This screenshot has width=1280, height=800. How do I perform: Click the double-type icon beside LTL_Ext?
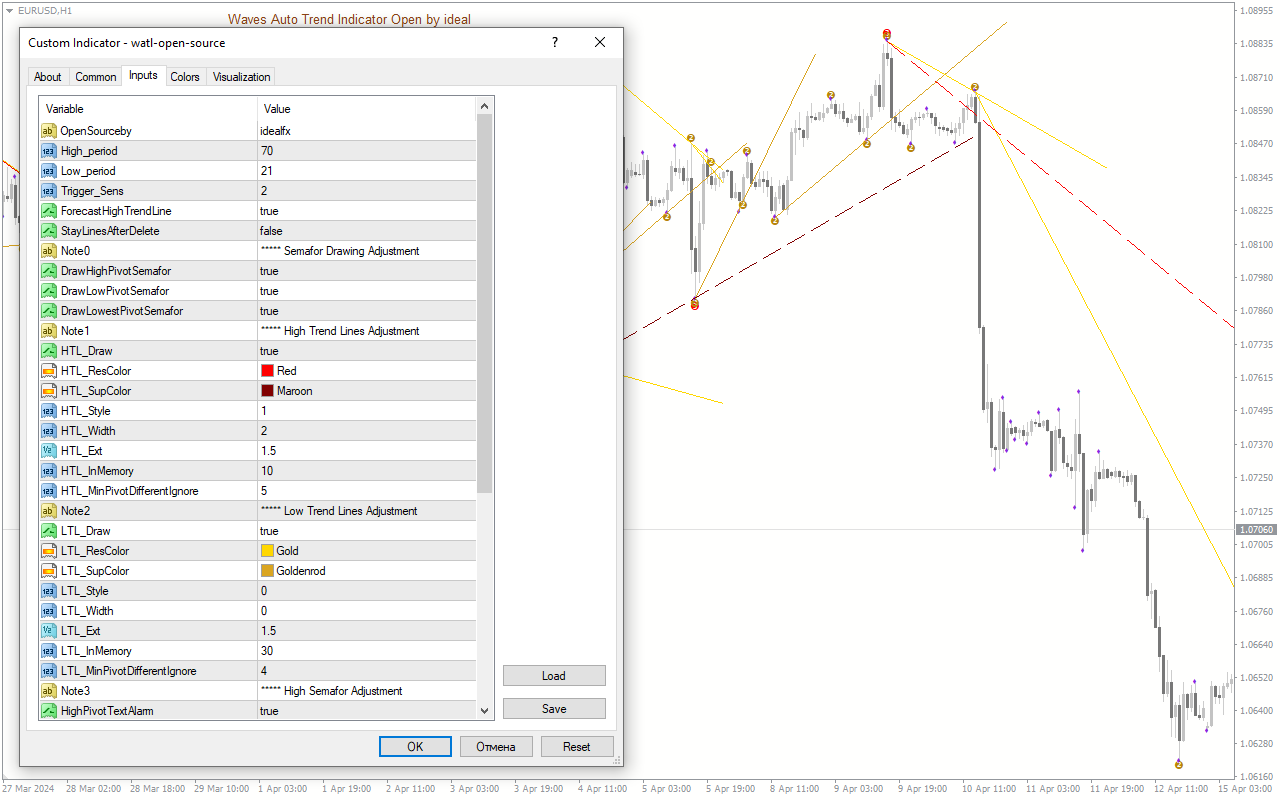click(48, 631)
